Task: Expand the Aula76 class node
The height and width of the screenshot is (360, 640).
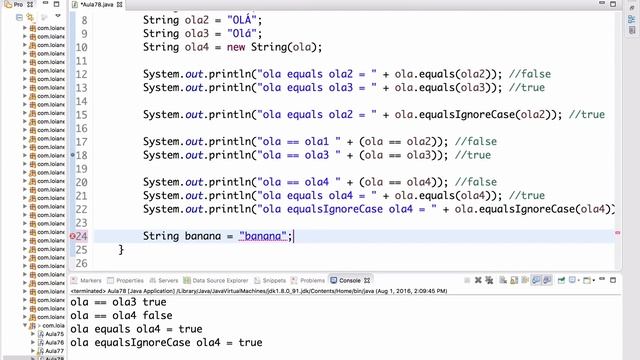Action: [33, 342]
